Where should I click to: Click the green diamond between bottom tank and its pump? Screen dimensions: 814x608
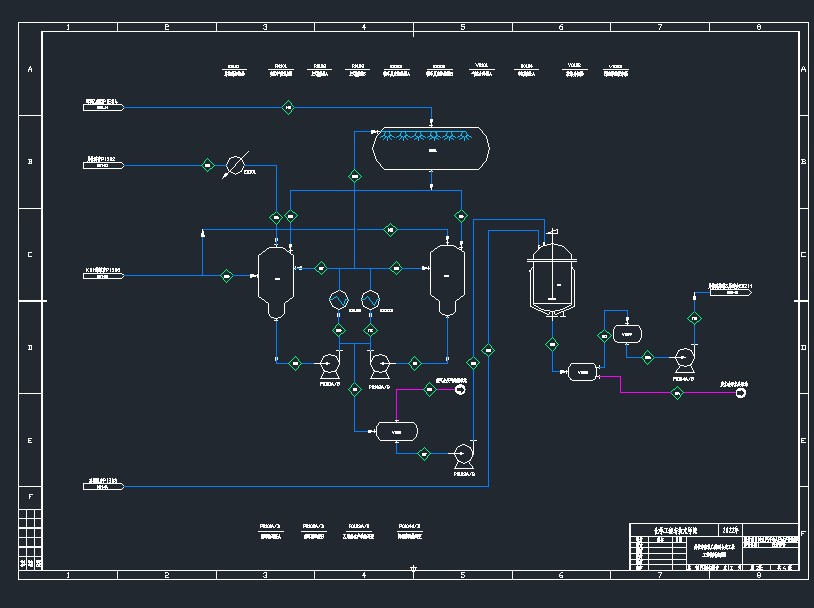[424, 454]
